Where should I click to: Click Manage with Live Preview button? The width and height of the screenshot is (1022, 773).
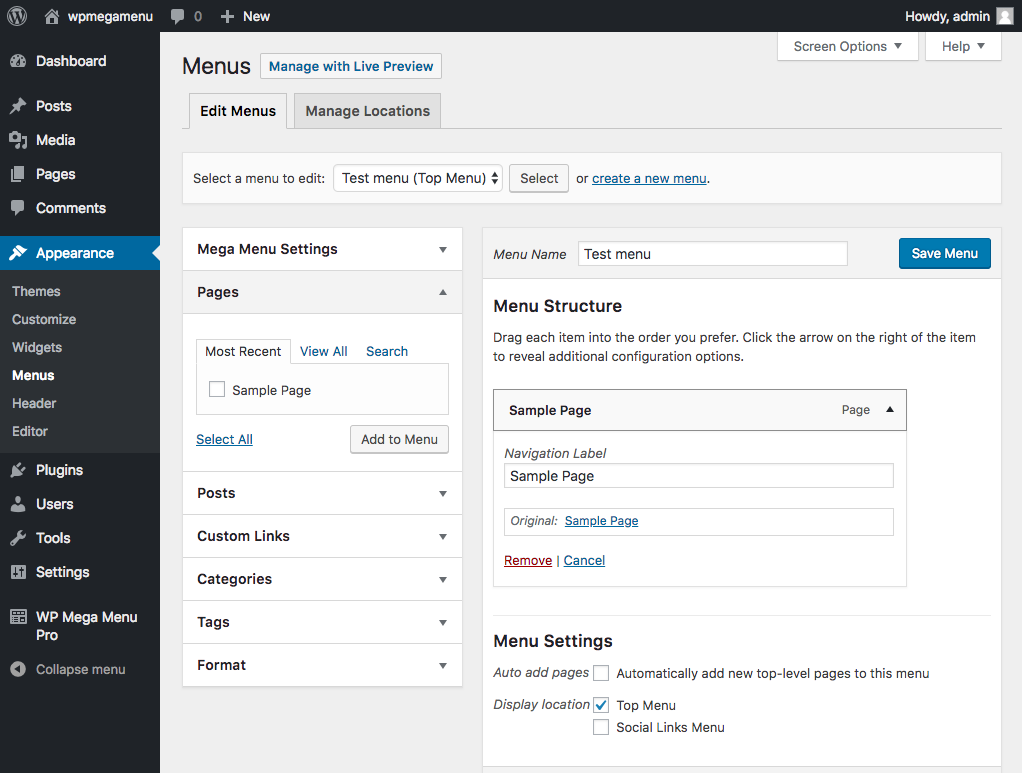click(351, 66)
